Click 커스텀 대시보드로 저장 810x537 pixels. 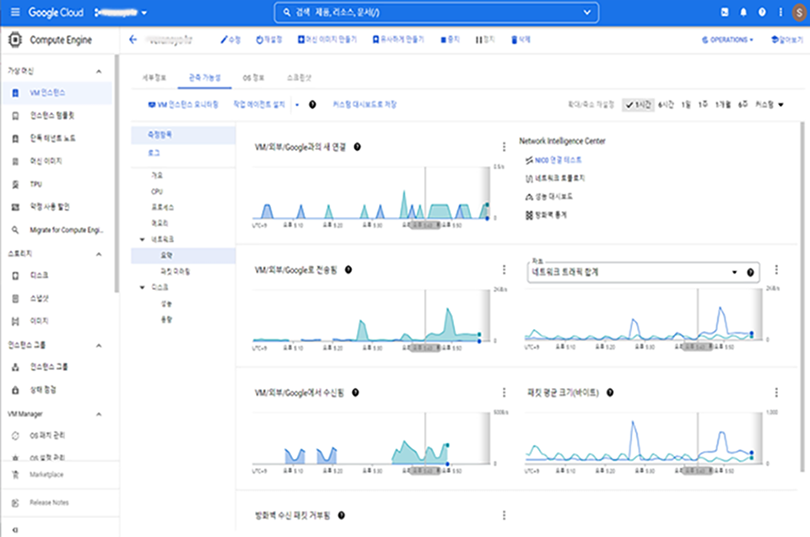(x=365, y=105)
